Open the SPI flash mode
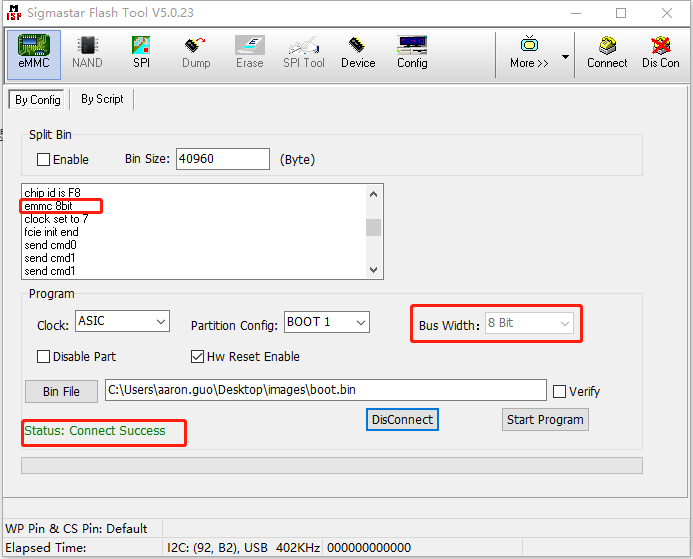The height and width of the screenshot is (559, 693). (141, 52)
